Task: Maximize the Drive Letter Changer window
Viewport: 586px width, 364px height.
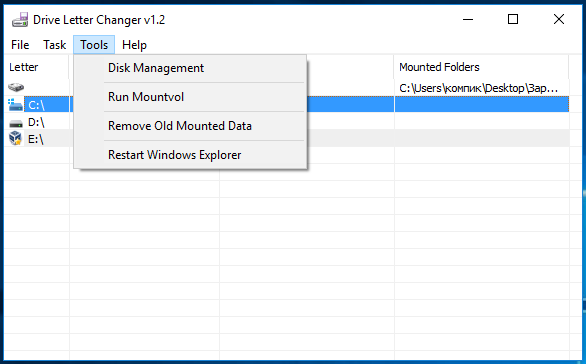Action: click(513, 19)
